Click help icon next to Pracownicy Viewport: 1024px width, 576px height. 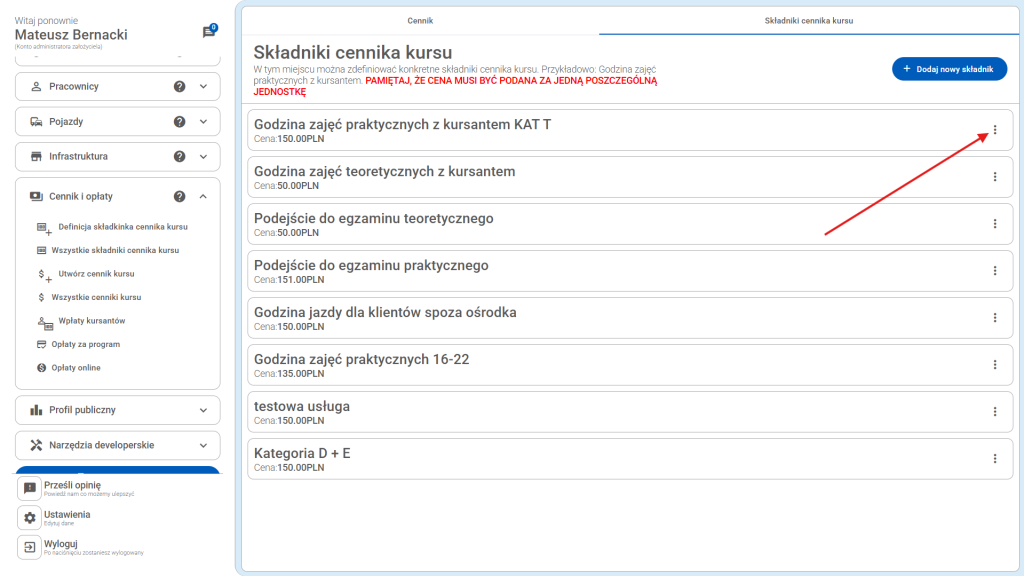click(x=180, y=87)
